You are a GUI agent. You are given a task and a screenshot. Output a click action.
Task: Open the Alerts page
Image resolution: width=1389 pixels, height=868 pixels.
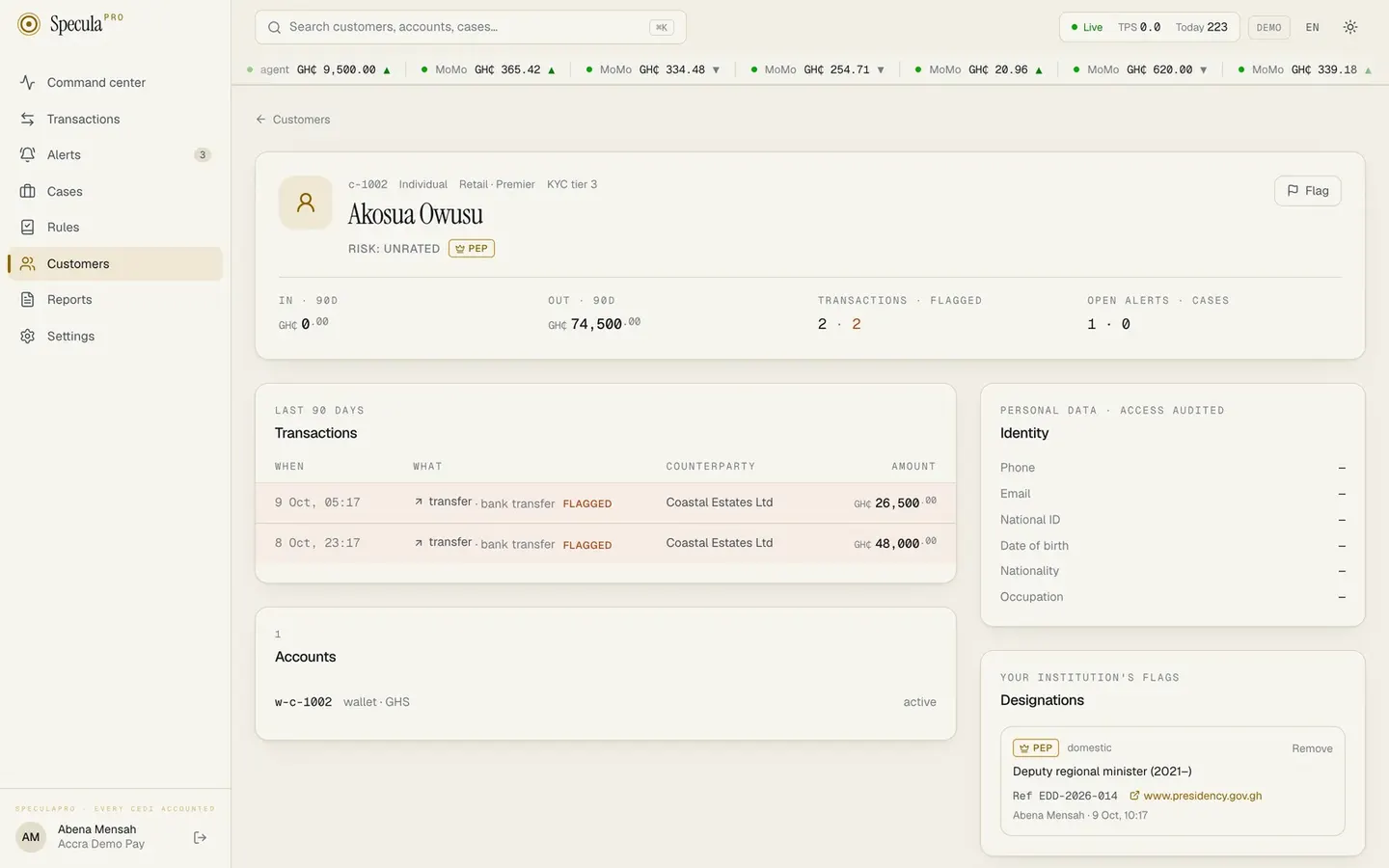(116, 155)
